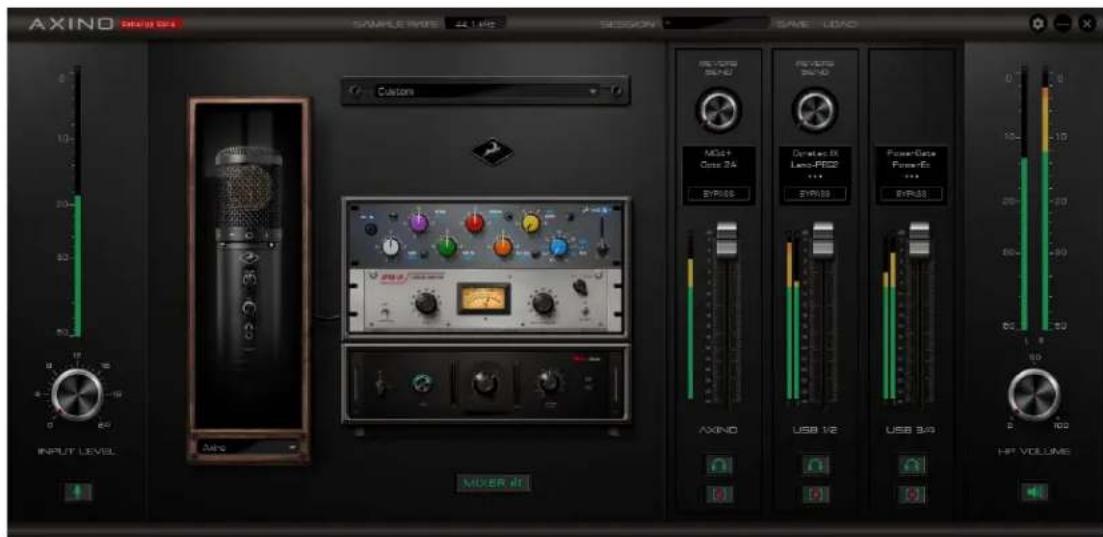Viewport: 1103px width, 537px height.
Task: Click the USB 1/2 channel name label
Action: click(815, 430)
